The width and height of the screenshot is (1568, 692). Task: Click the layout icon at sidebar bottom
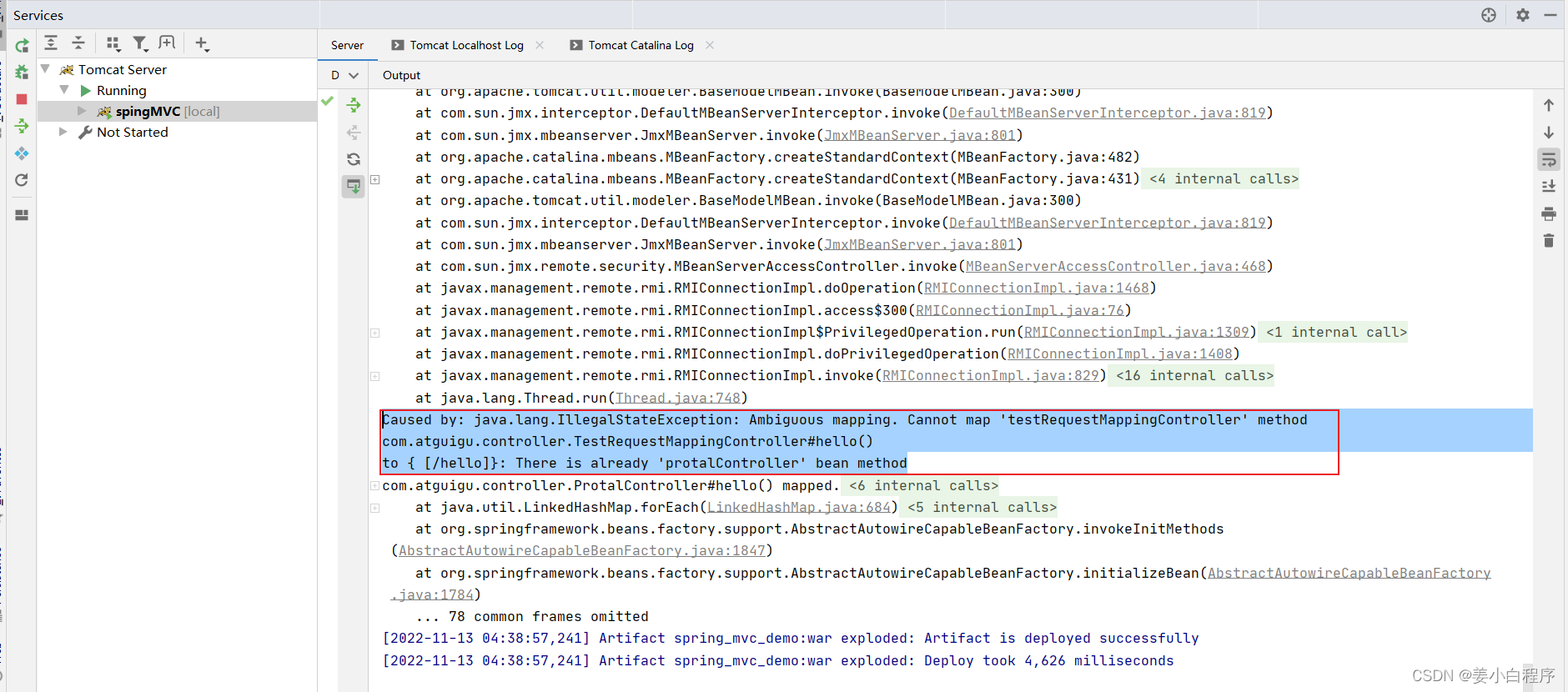tap(22, 215)
